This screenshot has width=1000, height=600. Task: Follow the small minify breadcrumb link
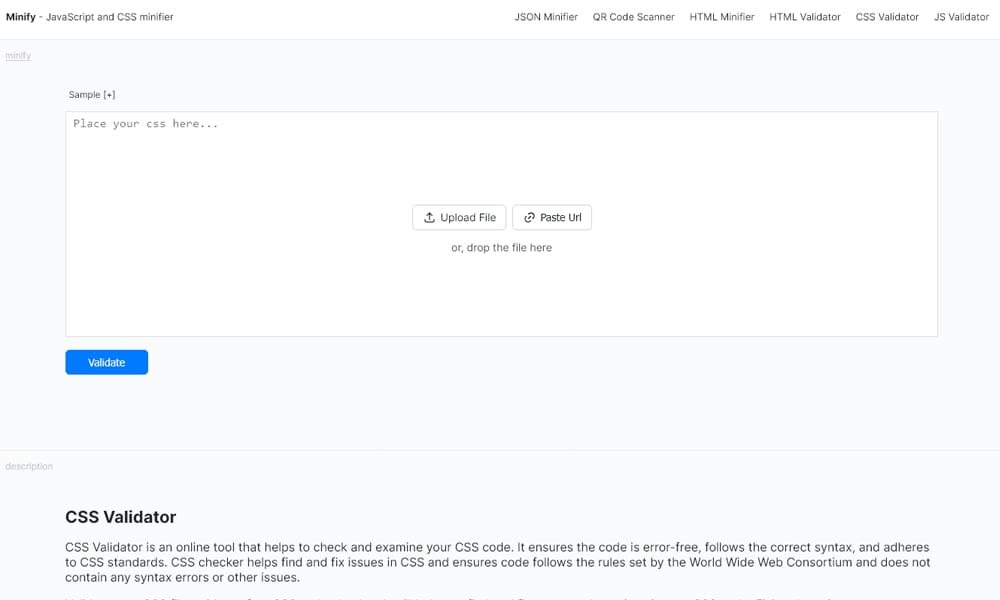point(18,56)
